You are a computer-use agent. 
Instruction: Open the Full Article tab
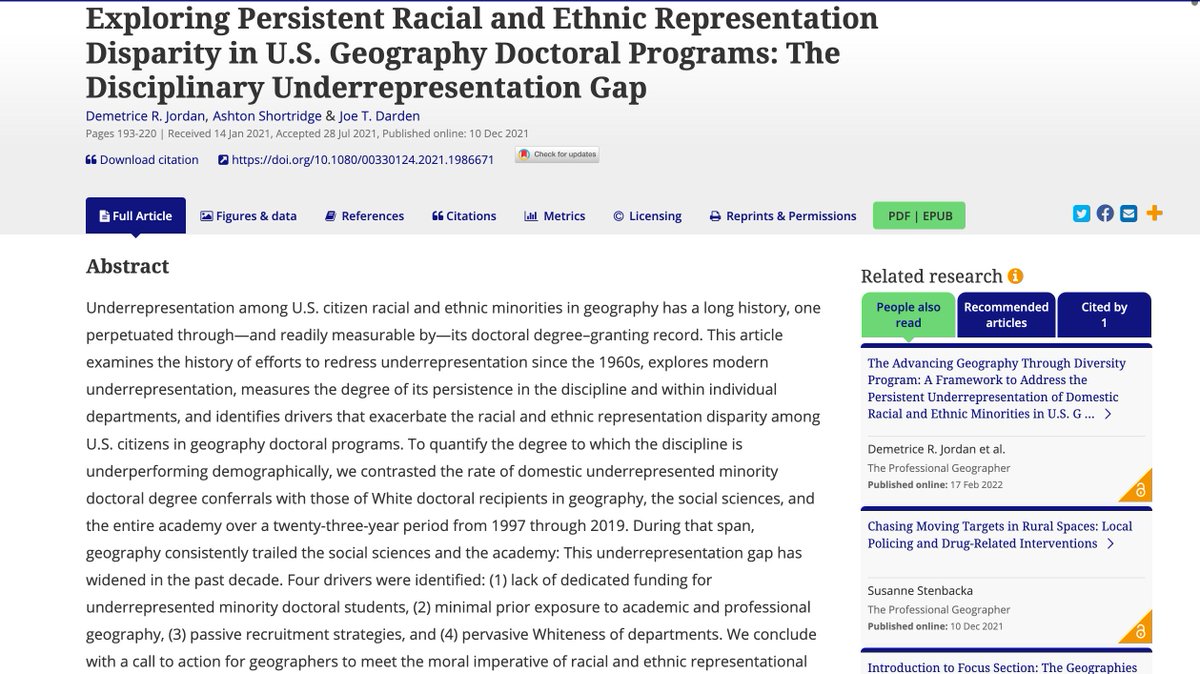(x=136, y=215)
